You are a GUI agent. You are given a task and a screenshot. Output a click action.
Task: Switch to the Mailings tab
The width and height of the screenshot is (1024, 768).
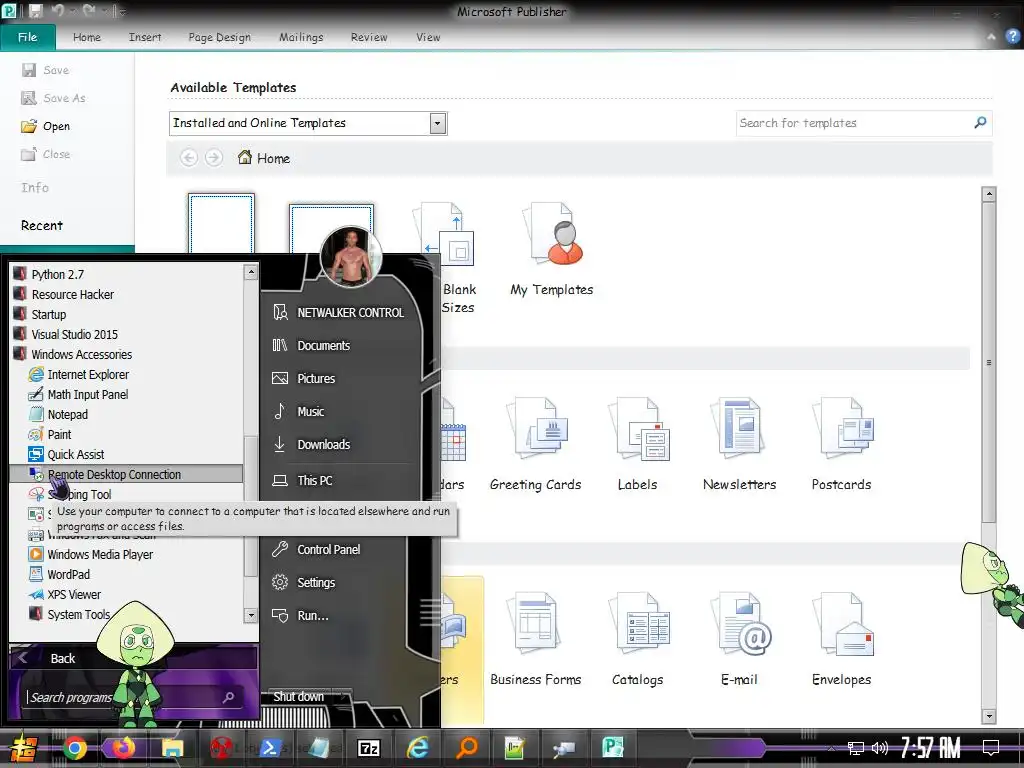[301, 37]
